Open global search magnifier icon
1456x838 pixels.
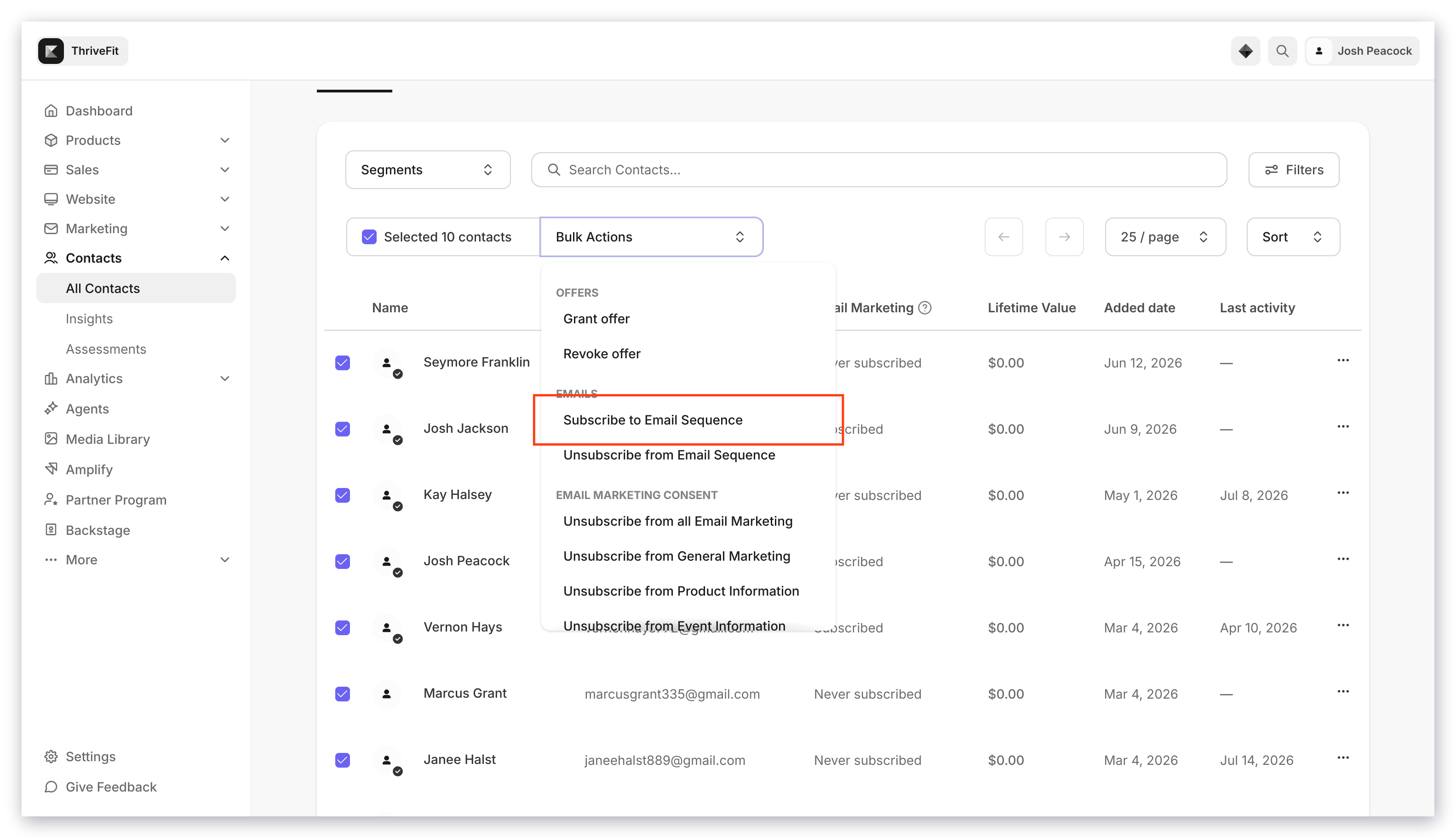click(1282, 51)
